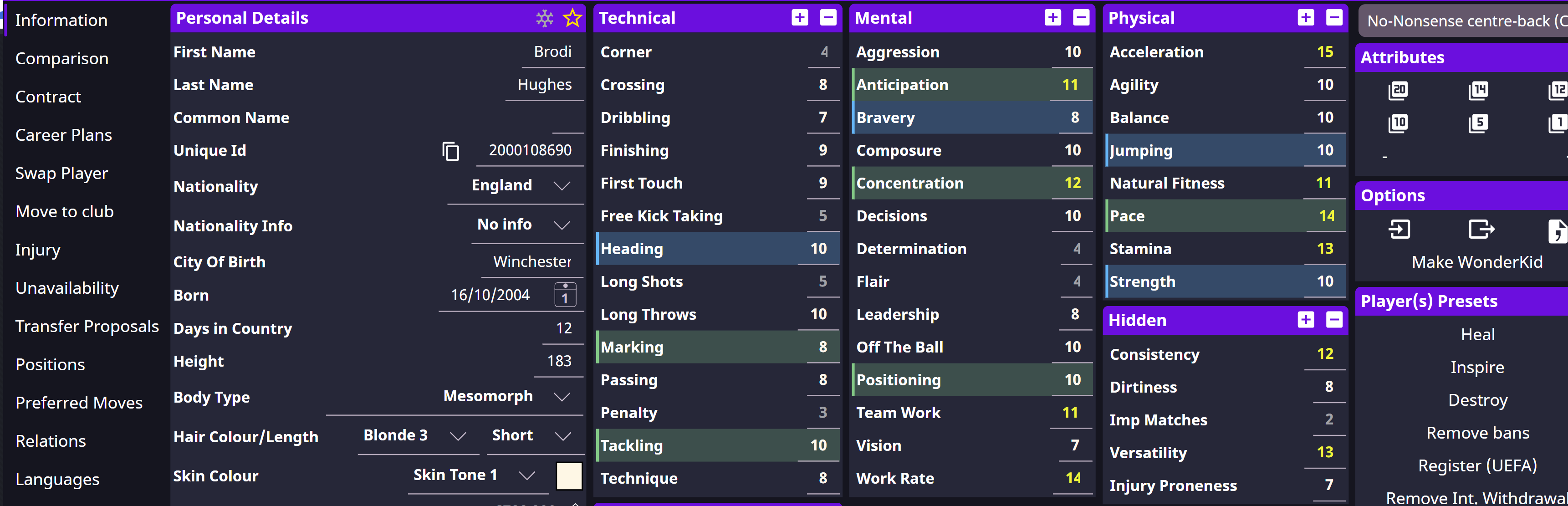Click the plus button in the Hidden header

click(x=1306, y=320)
